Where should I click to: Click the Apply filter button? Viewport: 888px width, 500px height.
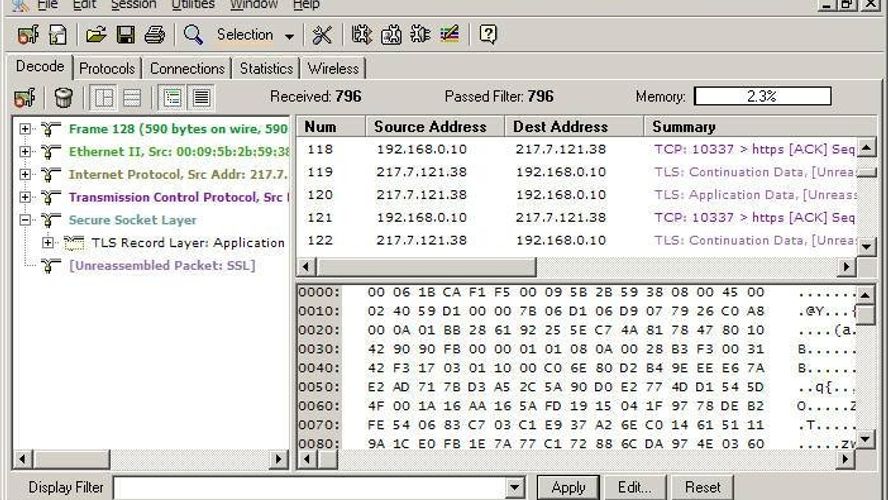pos(568,488)
